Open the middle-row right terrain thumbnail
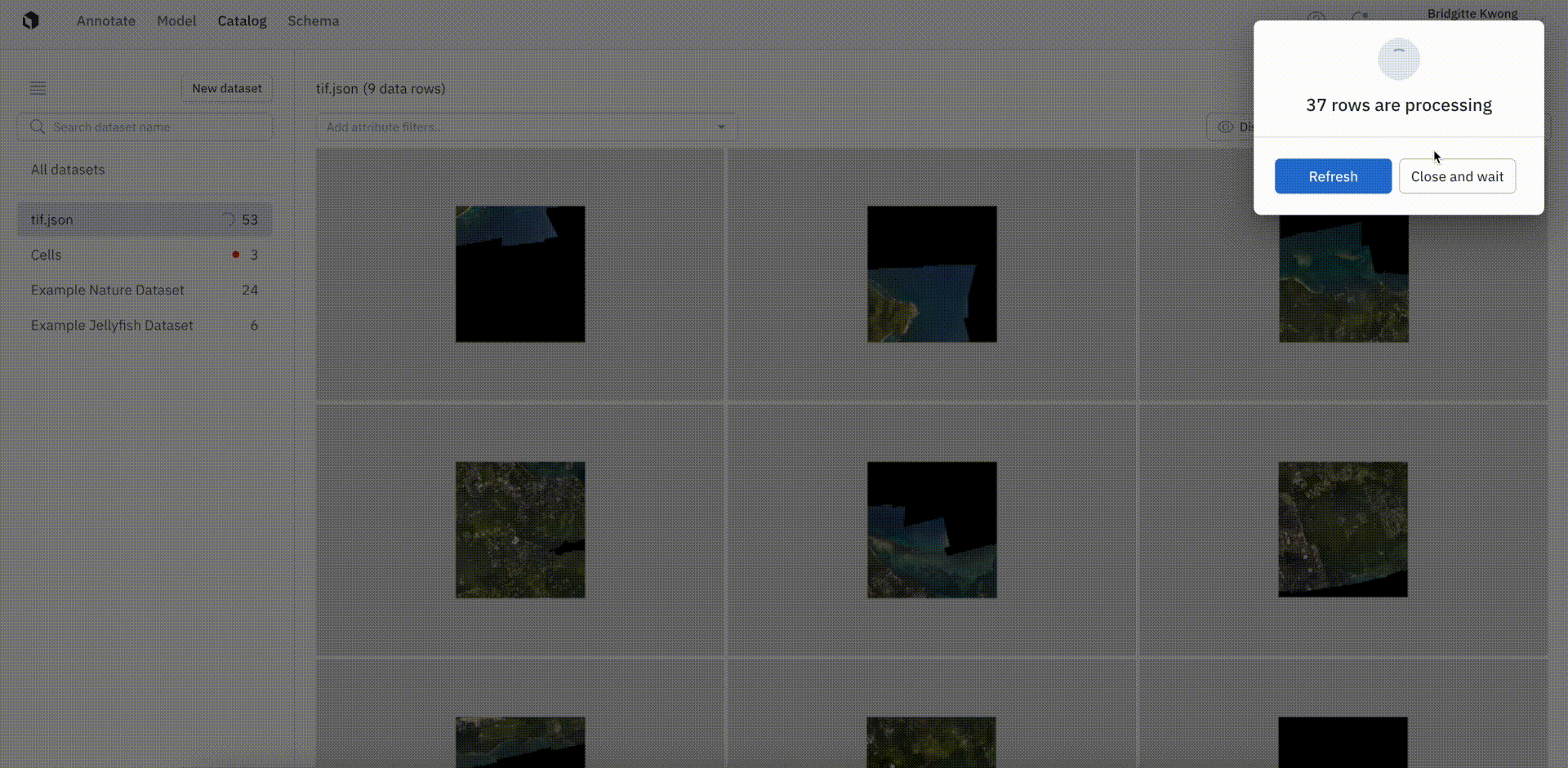This screenshot has width=1568, height=768. [1343, 530]
